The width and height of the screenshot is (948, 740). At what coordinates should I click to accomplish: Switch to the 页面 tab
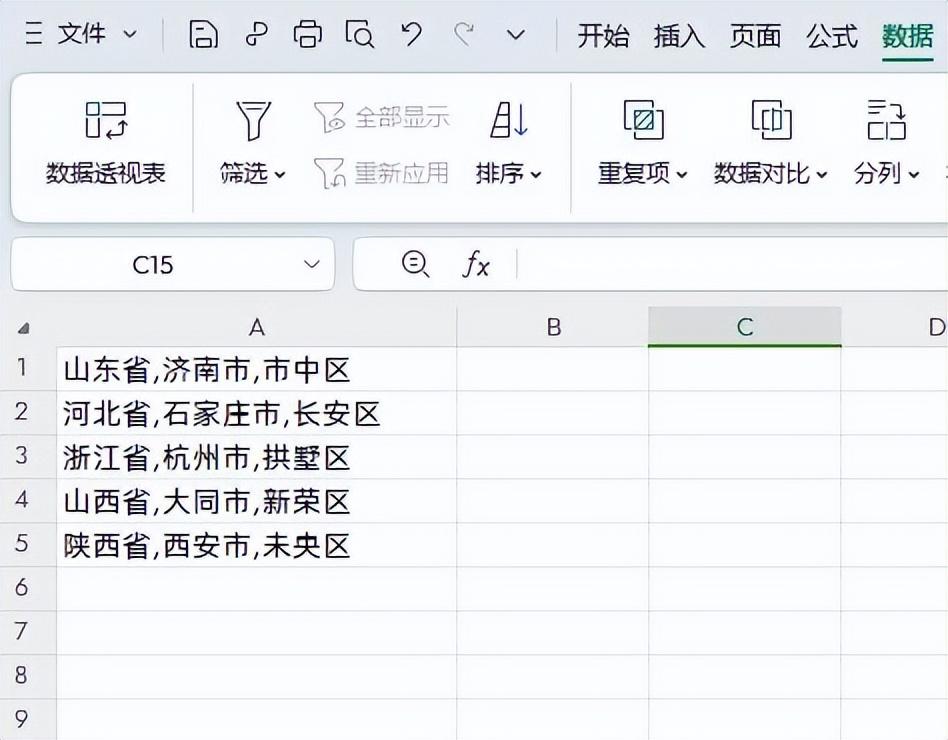755,36
